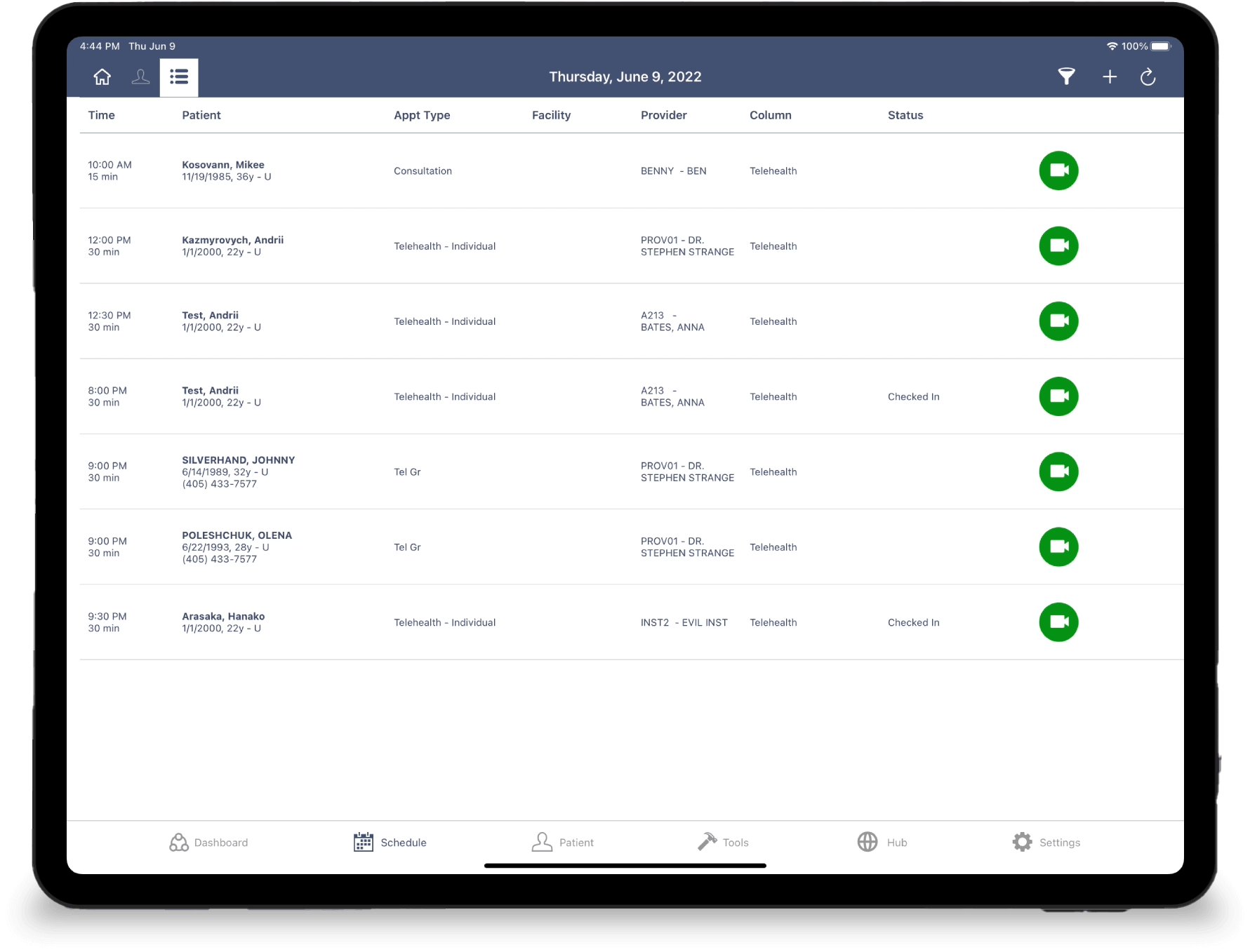
Task: Open the home screen icon
Action: (x=102, y=77)
